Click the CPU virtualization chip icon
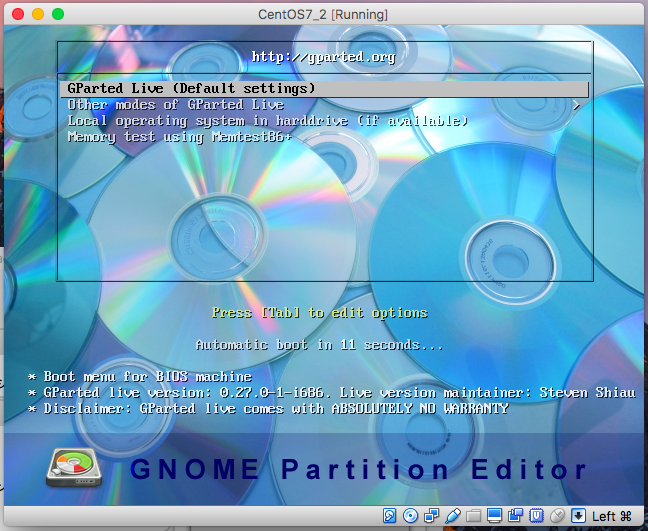The width and height of the screenshot is (648, 531). 535,516
